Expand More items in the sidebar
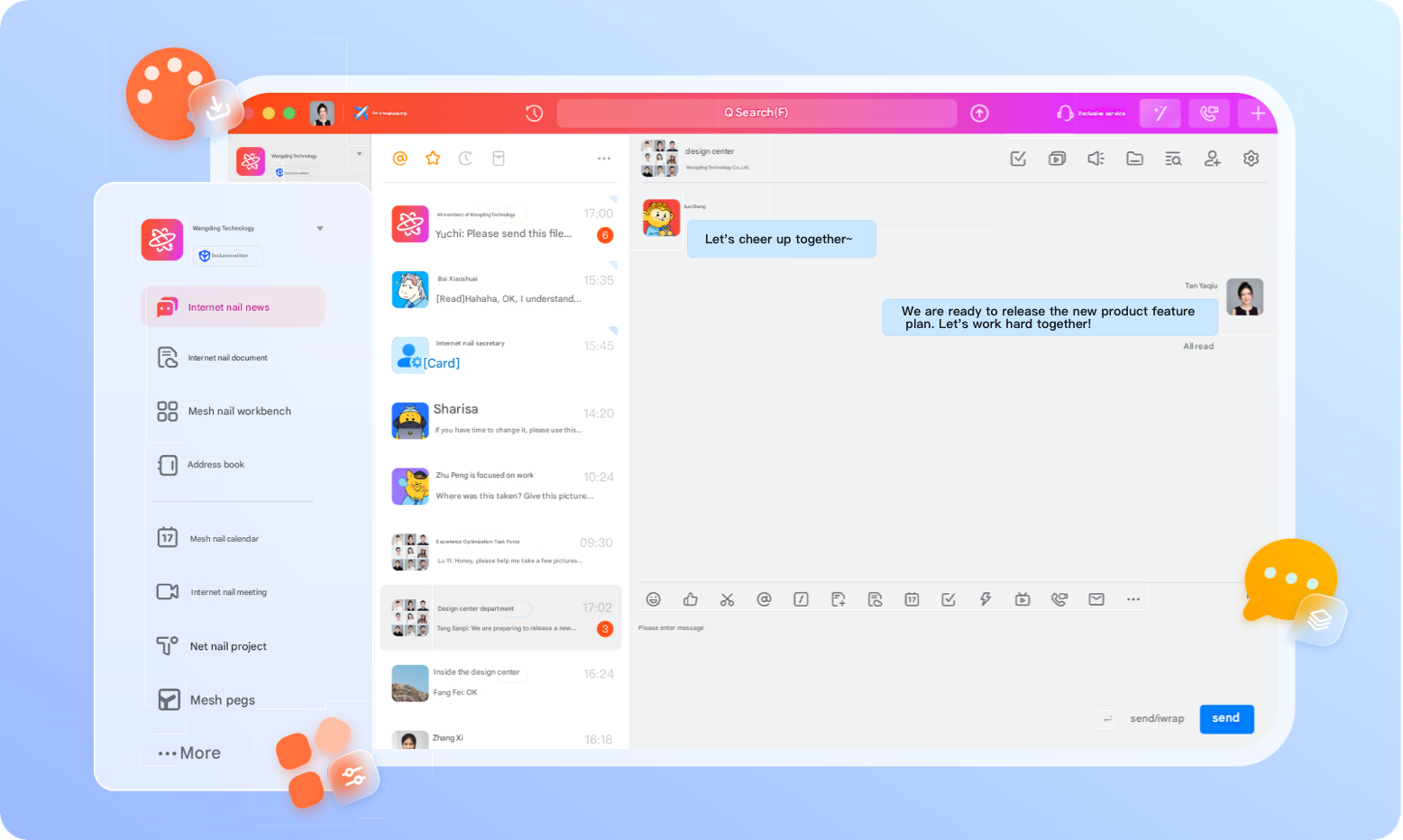Screen dimensions: 1403x840 190,753
